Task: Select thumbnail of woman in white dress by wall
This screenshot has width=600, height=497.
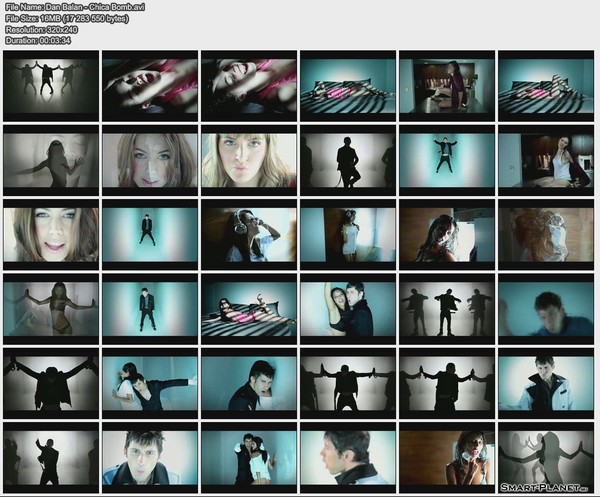Action: [348, 235]
